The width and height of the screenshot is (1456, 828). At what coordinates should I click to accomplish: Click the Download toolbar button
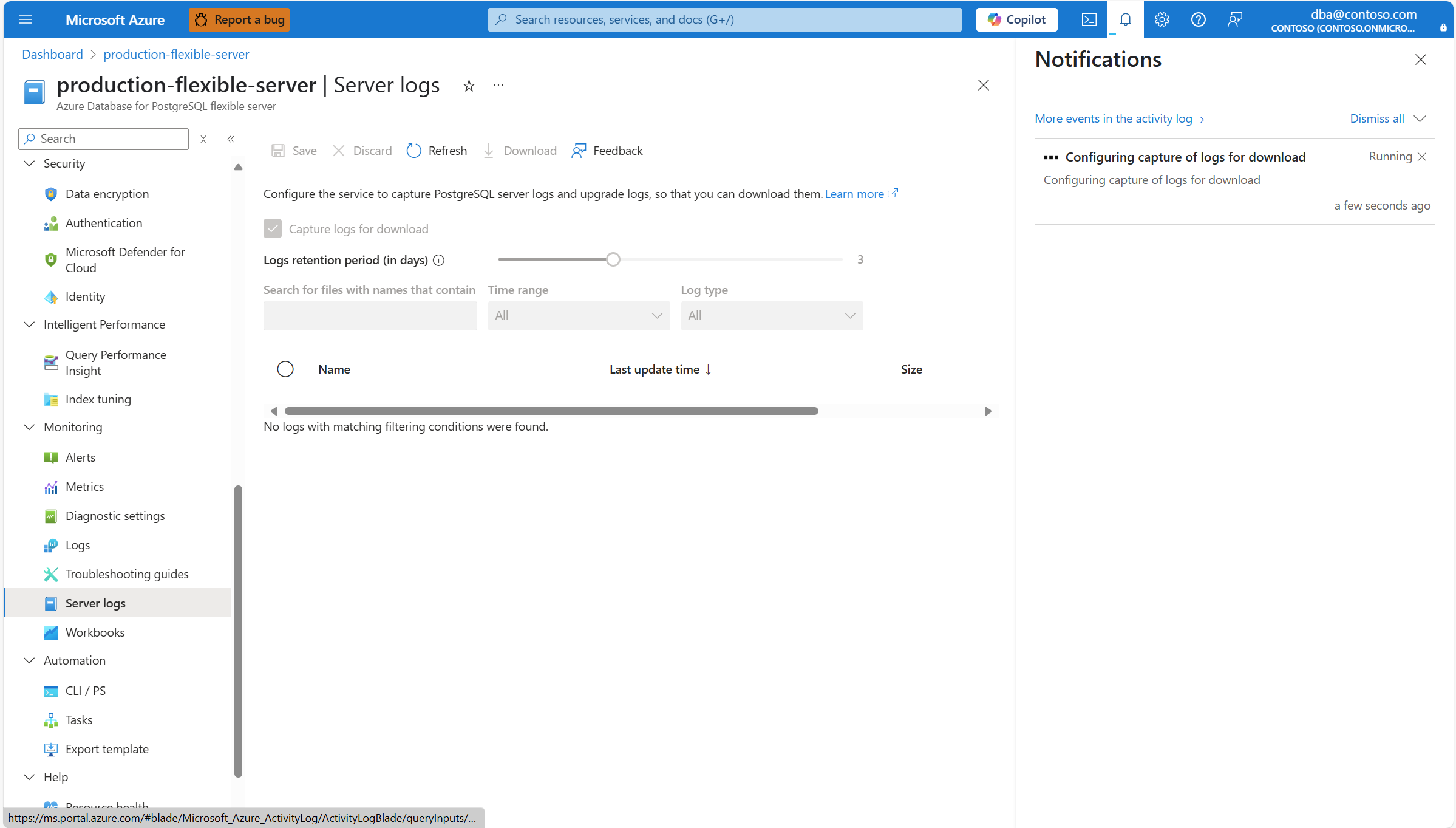pyautogui.click(x=519, y=151)
